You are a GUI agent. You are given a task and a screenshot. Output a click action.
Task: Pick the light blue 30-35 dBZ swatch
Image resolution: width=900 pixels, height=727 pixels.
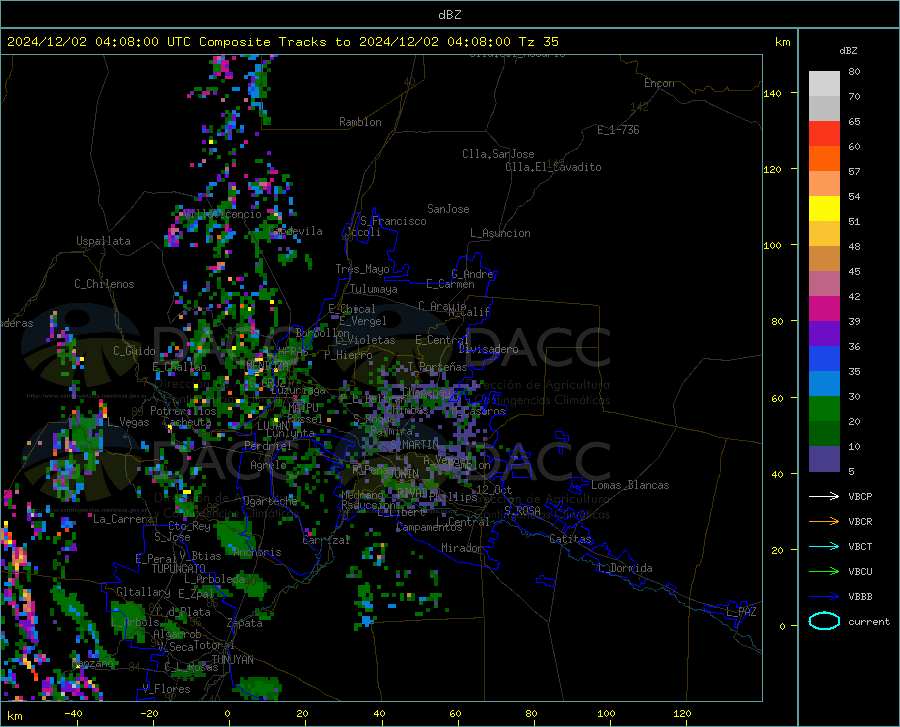pyautogui.click(x=824, y=384)
